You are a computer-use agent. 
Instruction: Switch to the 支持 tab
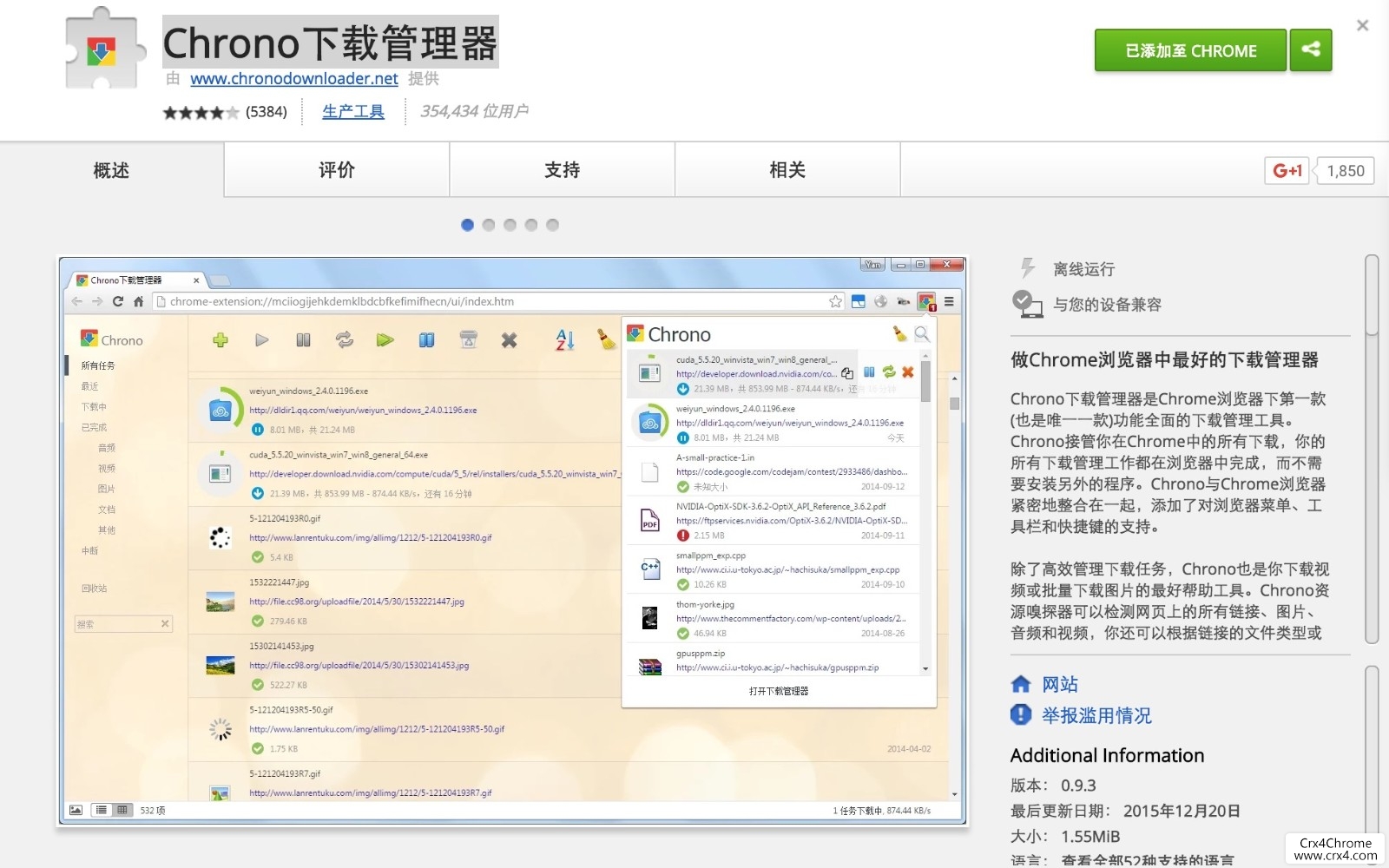coord(563,170)
